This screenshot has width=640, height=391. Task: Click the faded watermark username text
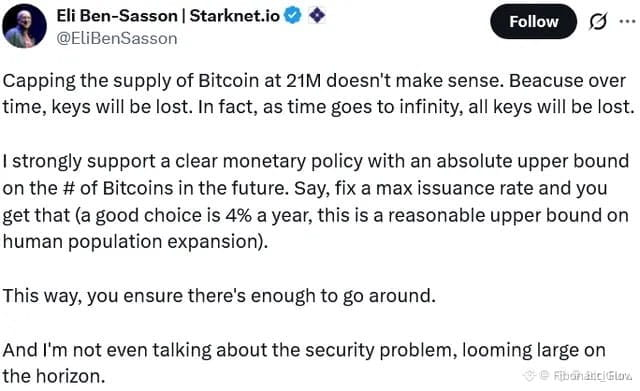(x=593, y=375)
